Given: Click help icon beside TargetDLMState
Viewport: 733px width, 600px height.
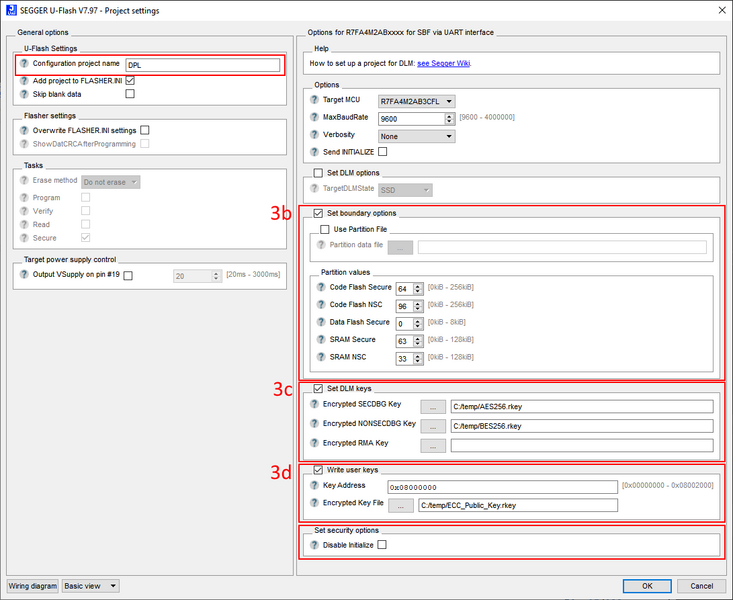Looking at the screenshot, I should pos(315,188).
